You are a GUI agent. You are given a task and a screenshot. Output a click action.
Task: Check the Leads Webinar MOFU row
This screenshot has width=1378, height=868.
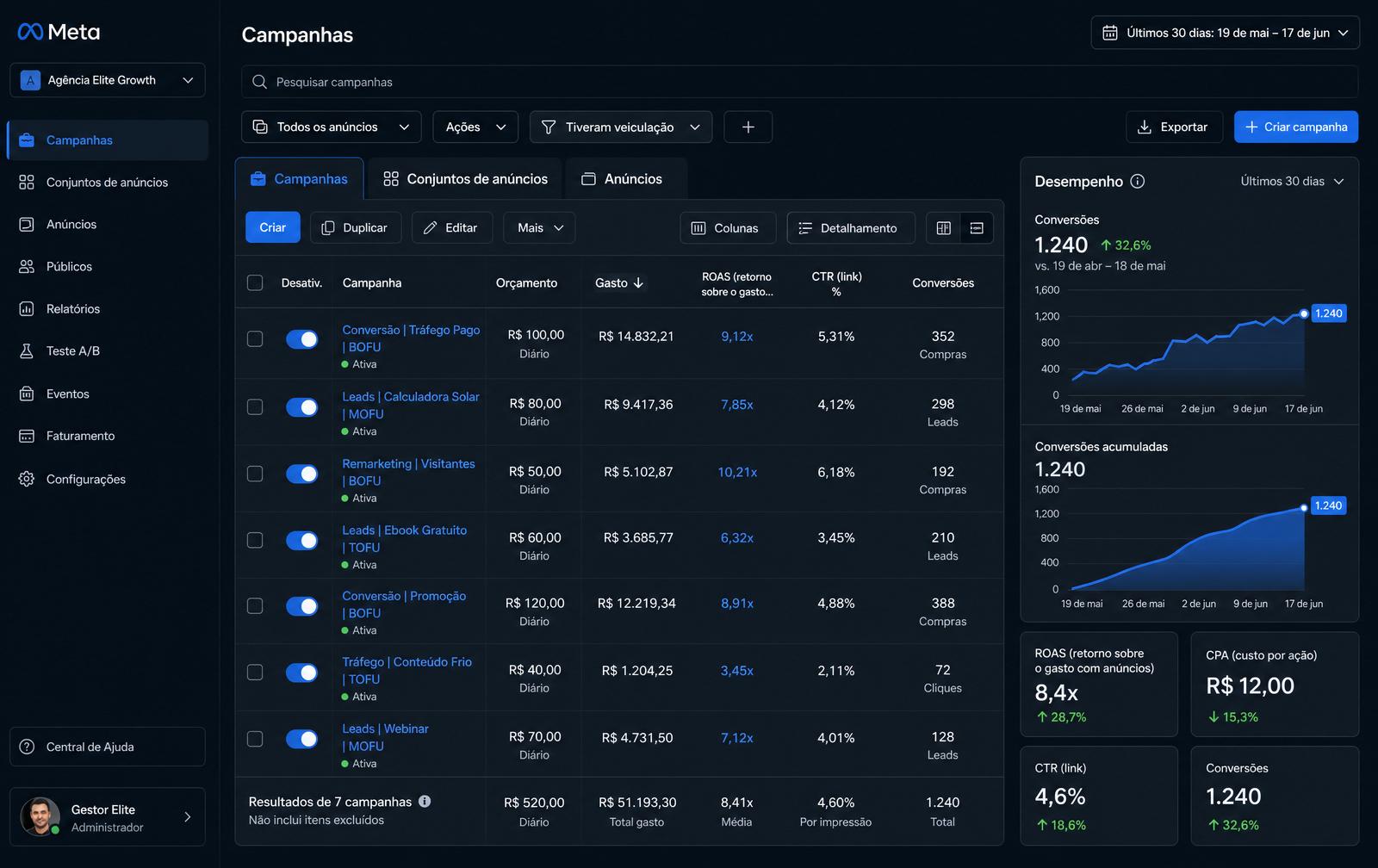(255, 739)
